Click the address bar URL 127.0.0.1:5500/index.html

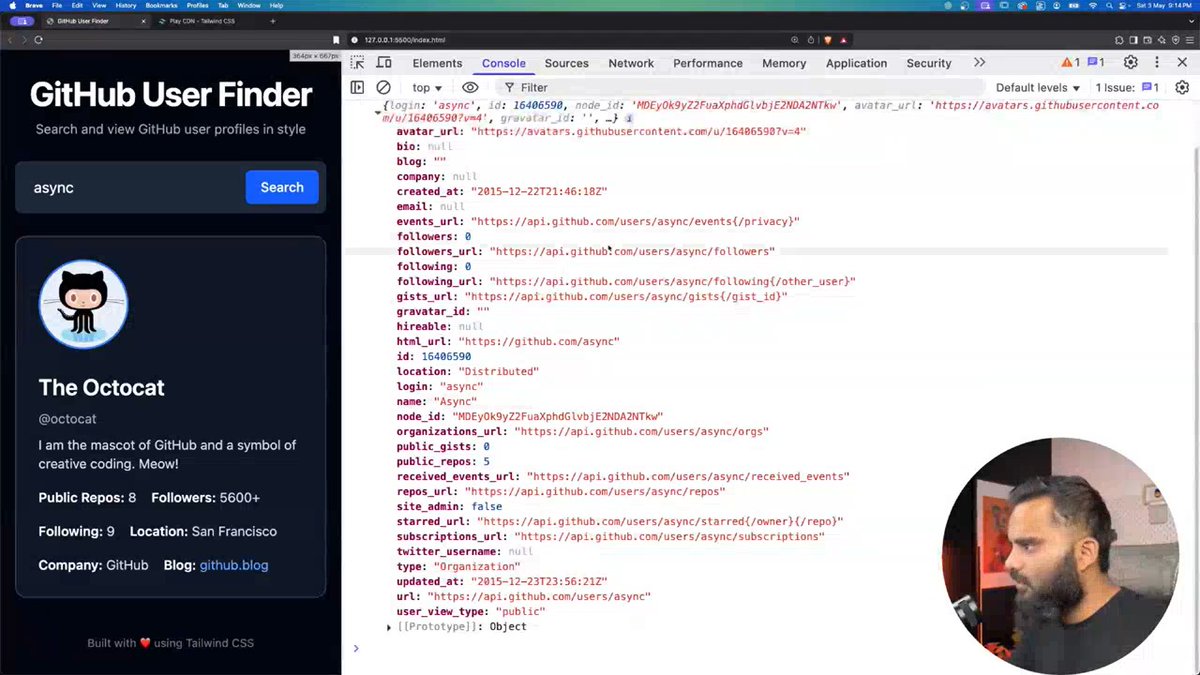coord(405,40)
